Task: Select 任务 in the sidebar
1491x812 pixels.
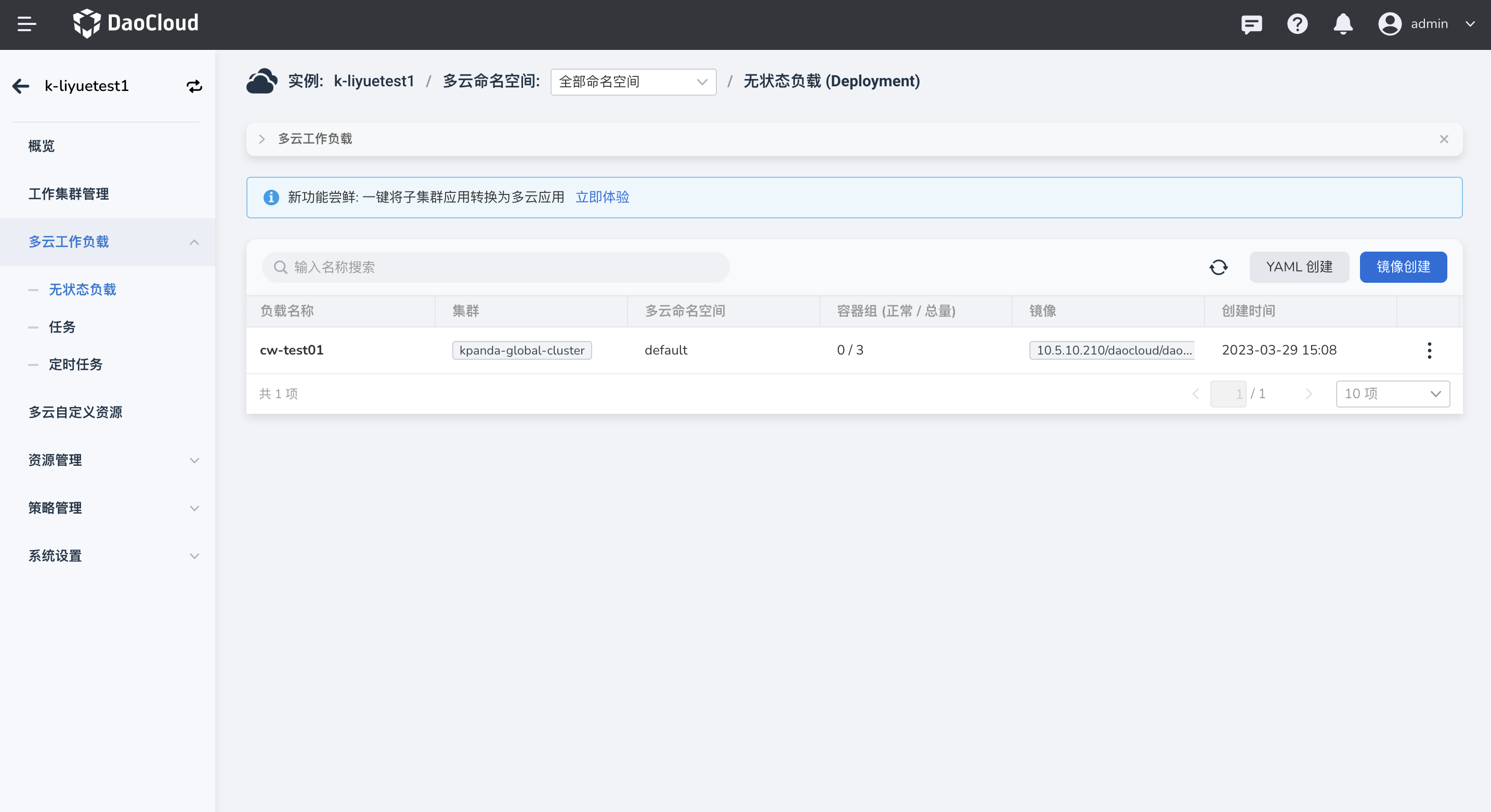Action: tap(62, 327)
